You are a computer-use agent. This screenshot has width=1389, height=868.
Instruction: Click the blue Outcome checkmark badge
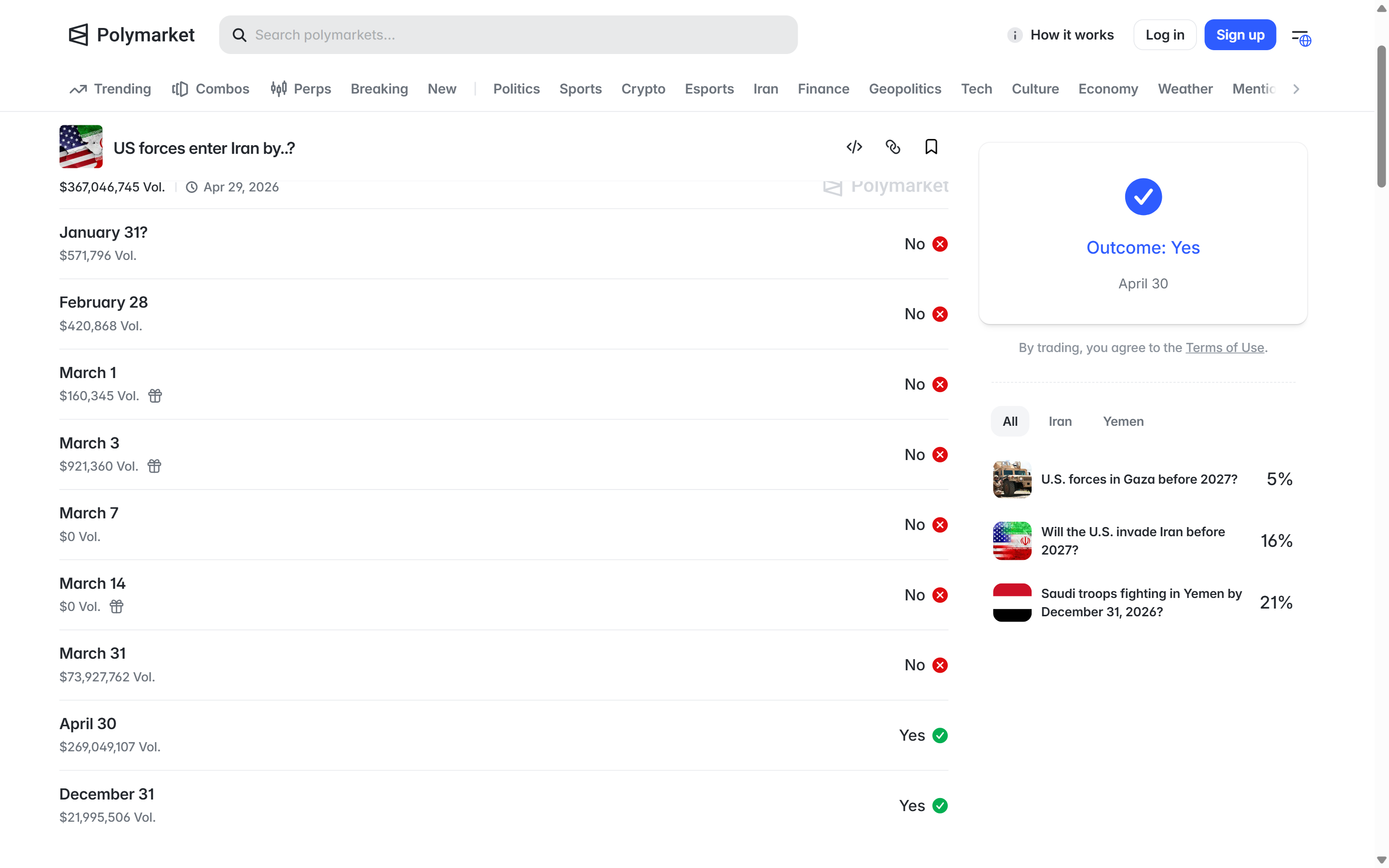(x=1143, y=197)
